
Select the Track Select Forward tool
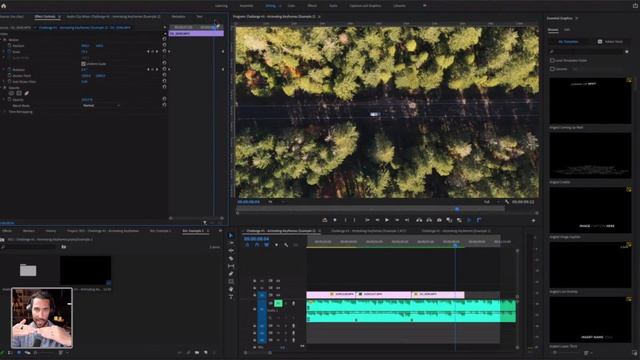pos(231,243)
